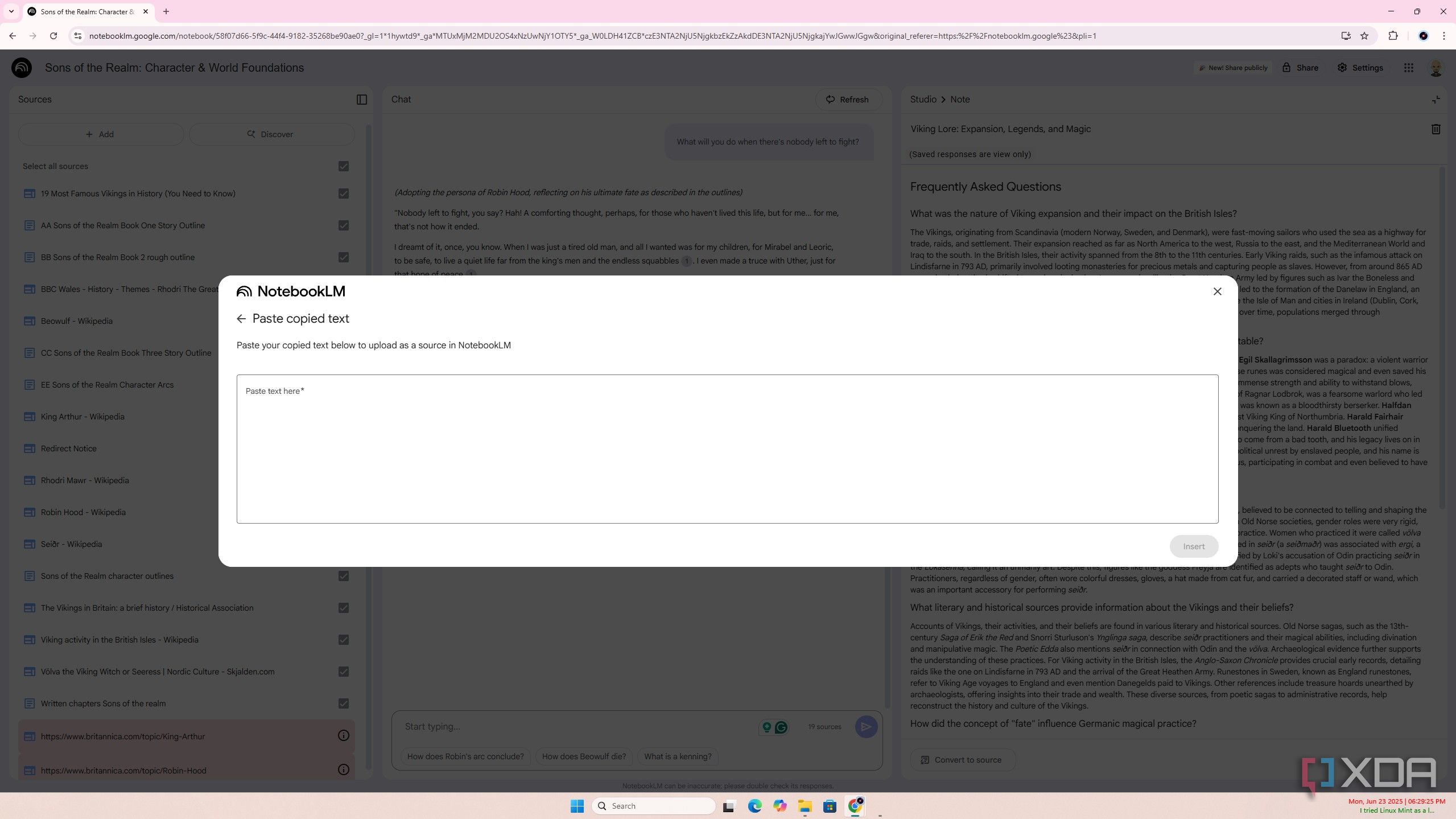Screen dimensions: 1456x819
Task: Convert note to source
Action: pyautogui.click(x=962, y=760)
